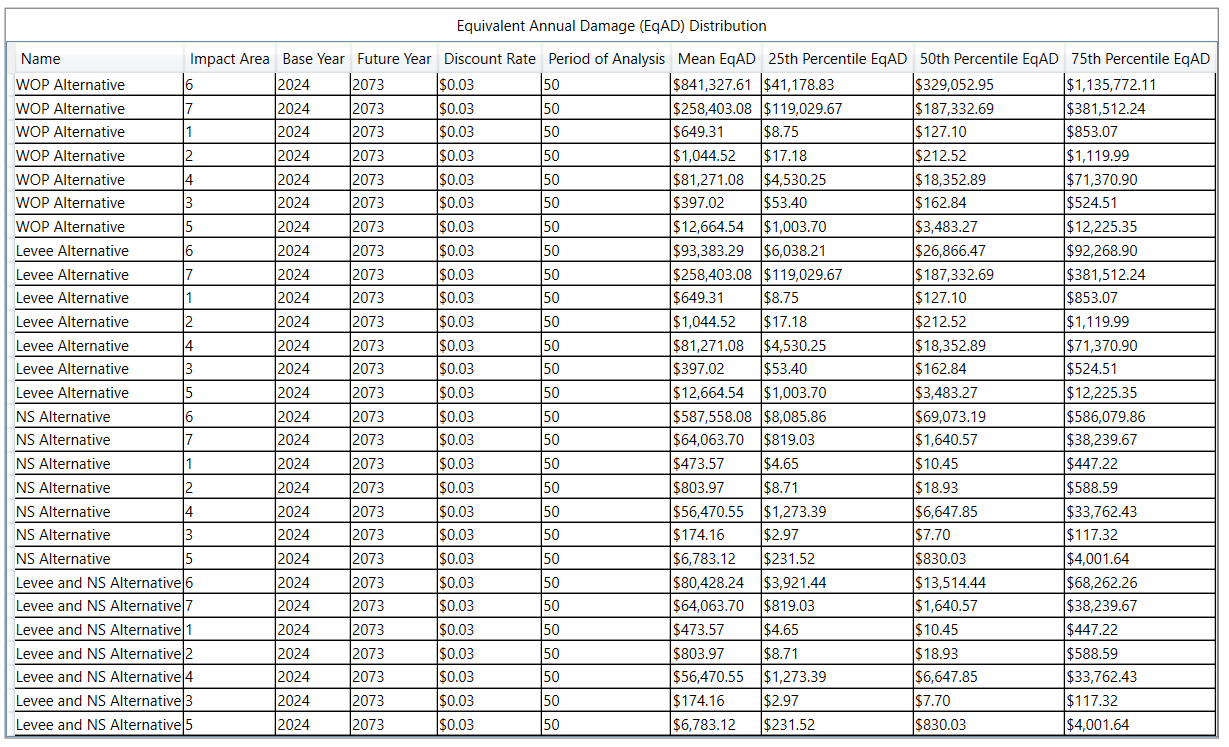The height and width of the screenshot is (747, 1229).
Task: Select the $587,558.08 Mean EqAD cell
Action: pyautogui.click(x=716, y=417)
